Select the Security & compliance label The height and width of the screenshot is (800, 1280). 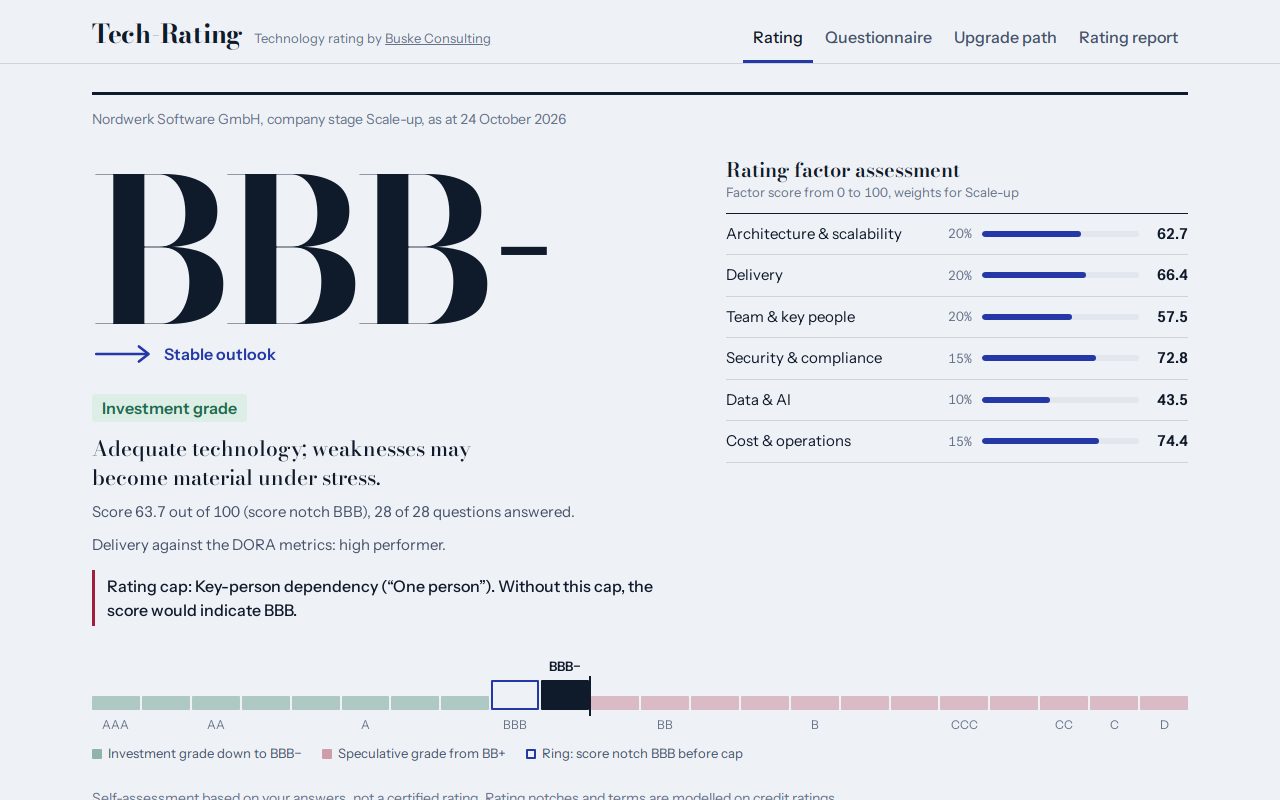pyautogui.click(x=804, y=358)
